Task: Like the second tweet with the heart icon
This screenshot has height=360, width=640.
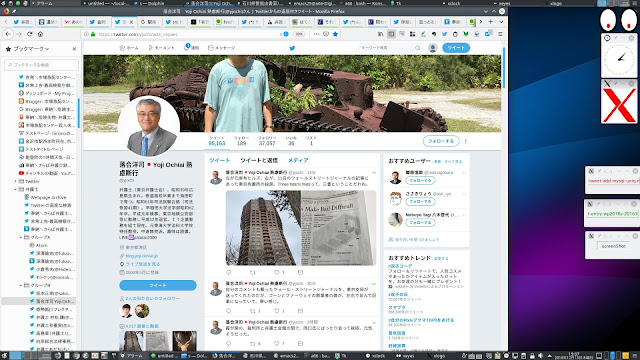Action: point(277,311)
